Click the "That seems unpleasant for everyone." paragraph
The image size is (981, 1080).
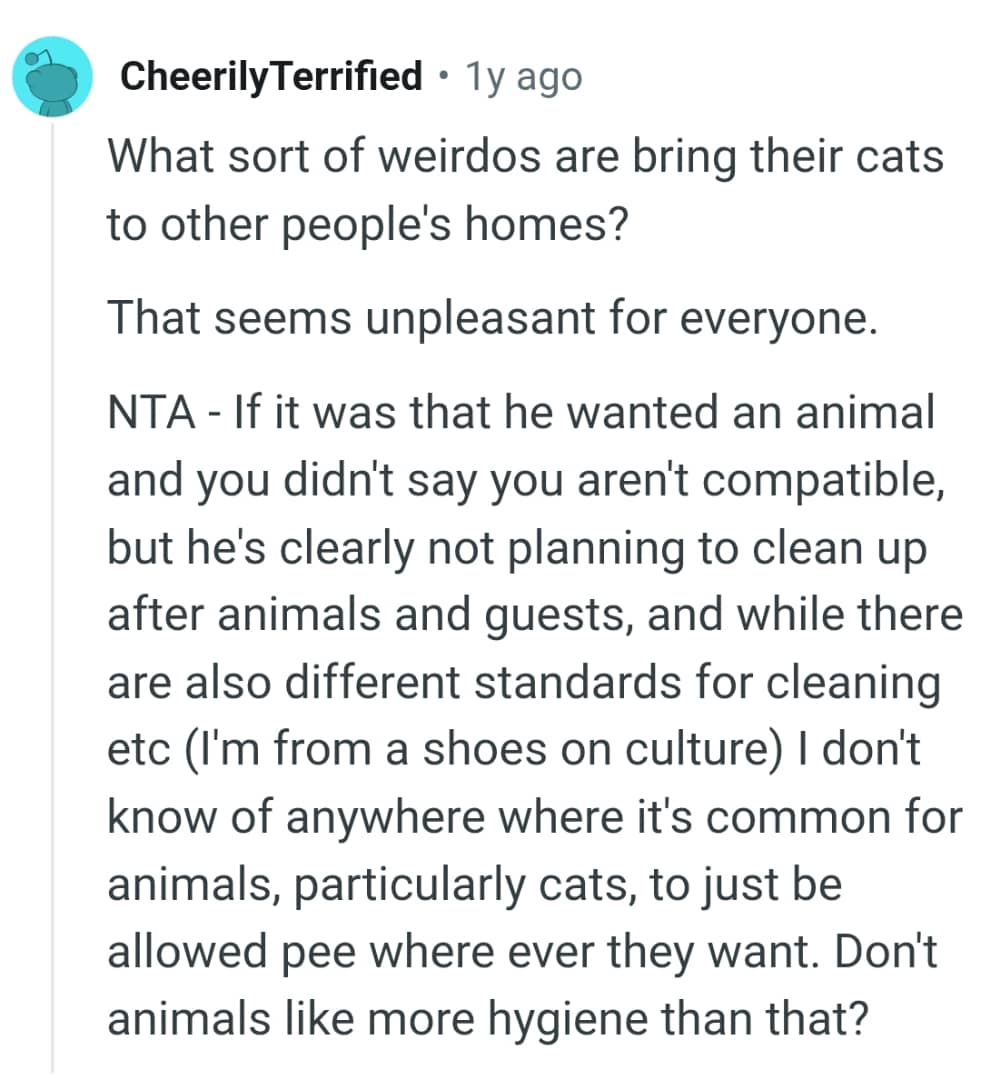pyautogui.click(x=492, y=317)
